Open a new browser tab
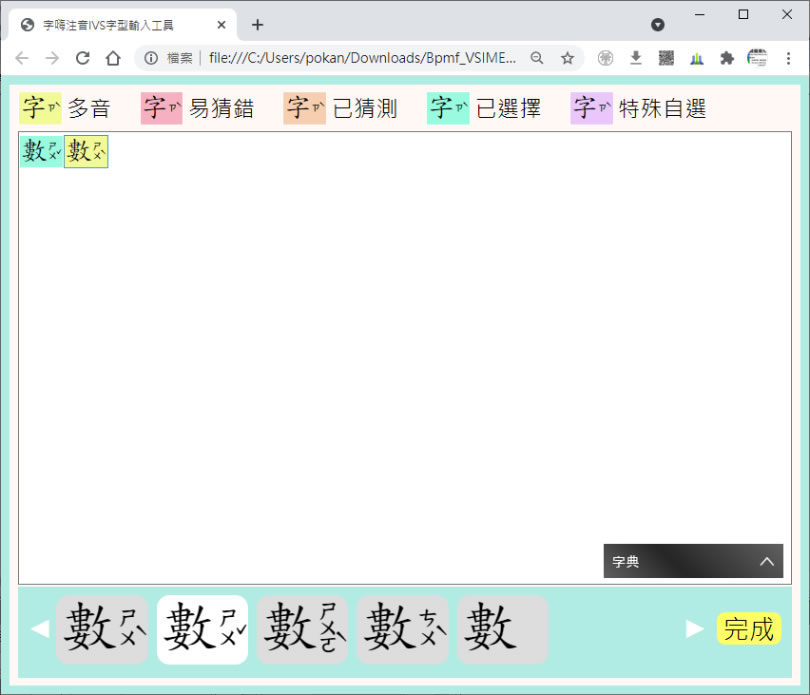 257,24
